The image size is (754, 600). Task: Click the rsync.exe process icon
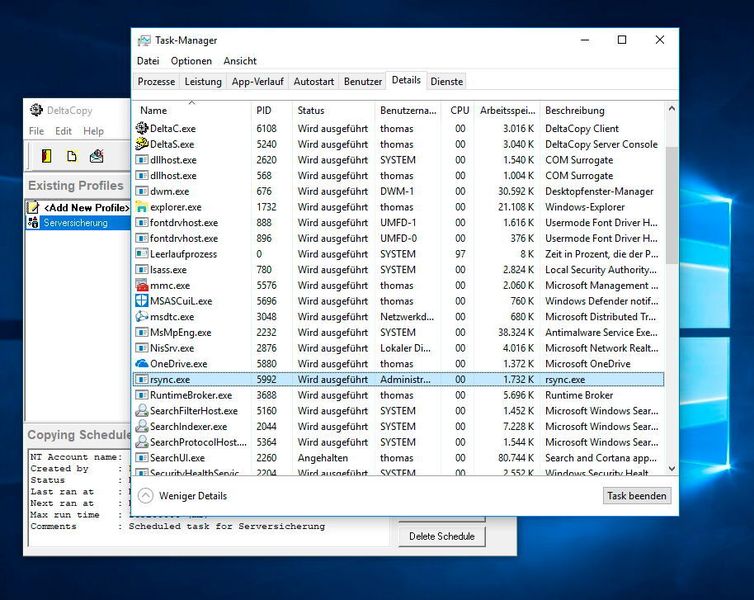click(142, 379)
